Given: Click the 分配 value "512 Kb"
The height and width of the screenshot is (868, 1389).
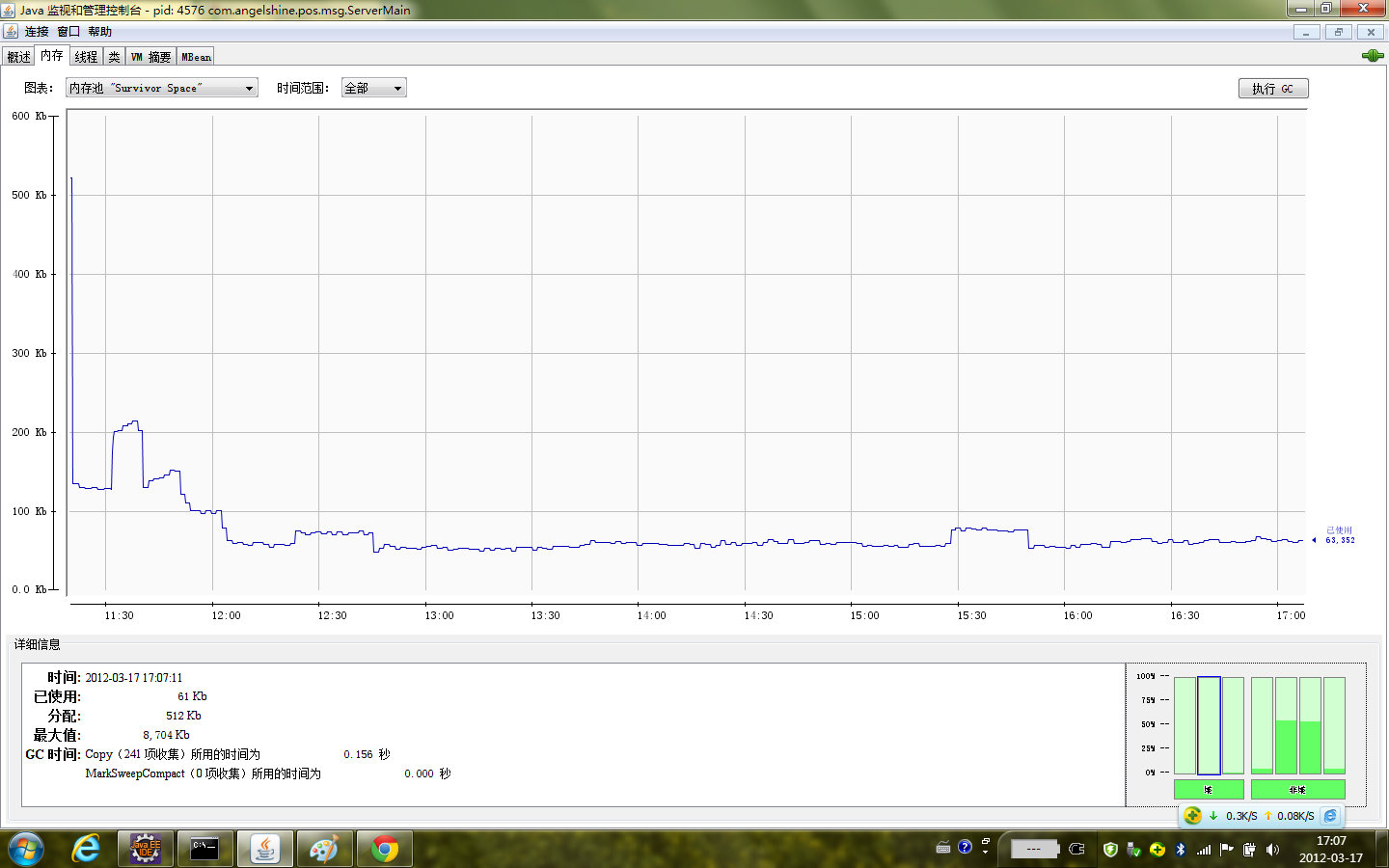Looking at the screenshot, I should coord(183,716).
